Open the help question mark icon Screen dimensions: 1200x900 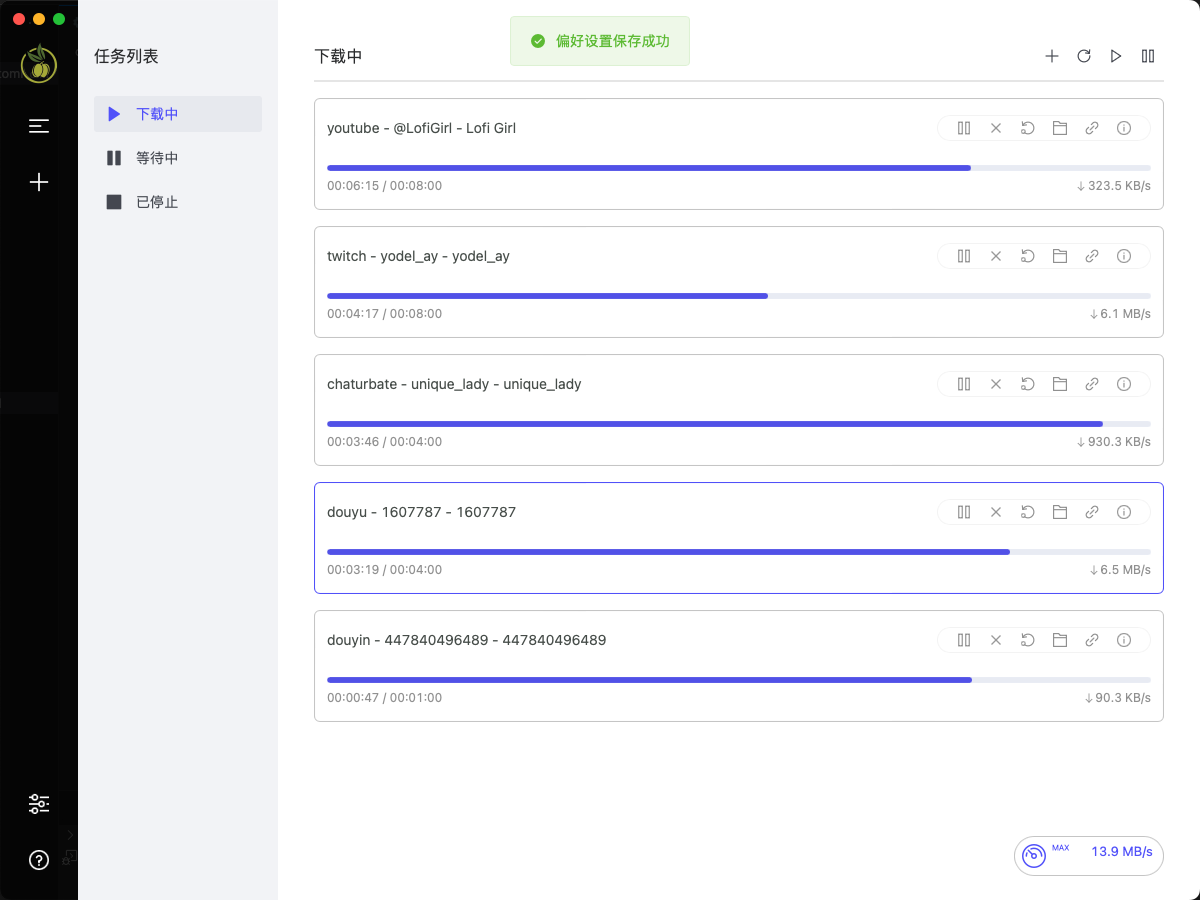[39, 860]
